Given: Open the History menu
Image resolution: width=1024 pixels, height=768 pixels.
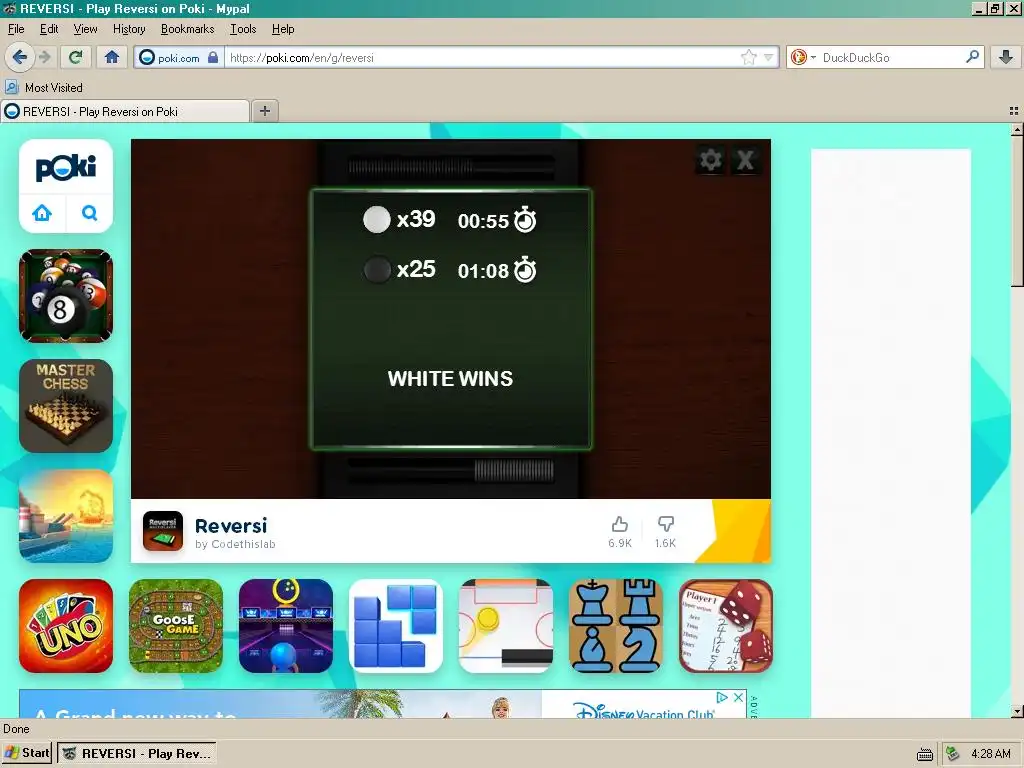Looking at the screenshot, I should click(129, 29).
